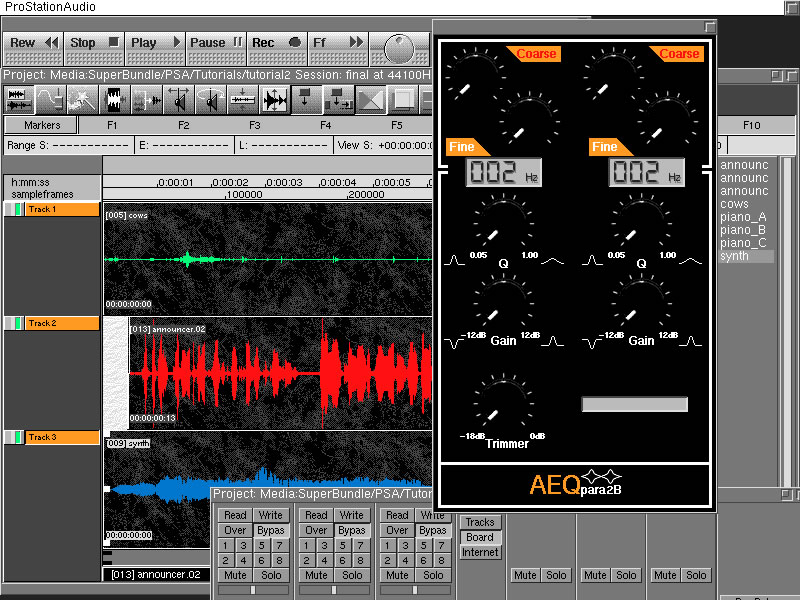Click the left band Gain knob
The height and width of the screenshot is (600, 800).
tap(504, 303)
